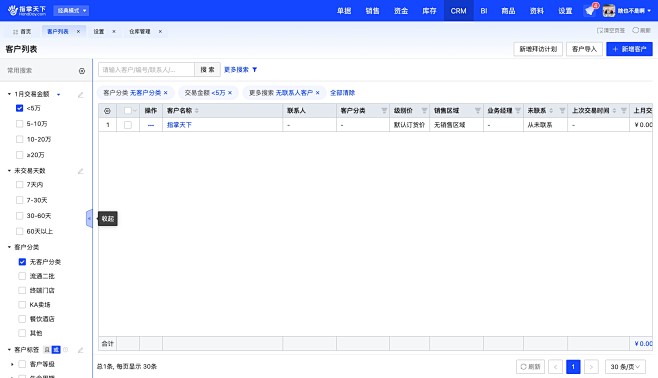The height and width of the screenshot is (378, 658).
Task: Check the 10-20万 checkbox
Action: tap(19, 139)
